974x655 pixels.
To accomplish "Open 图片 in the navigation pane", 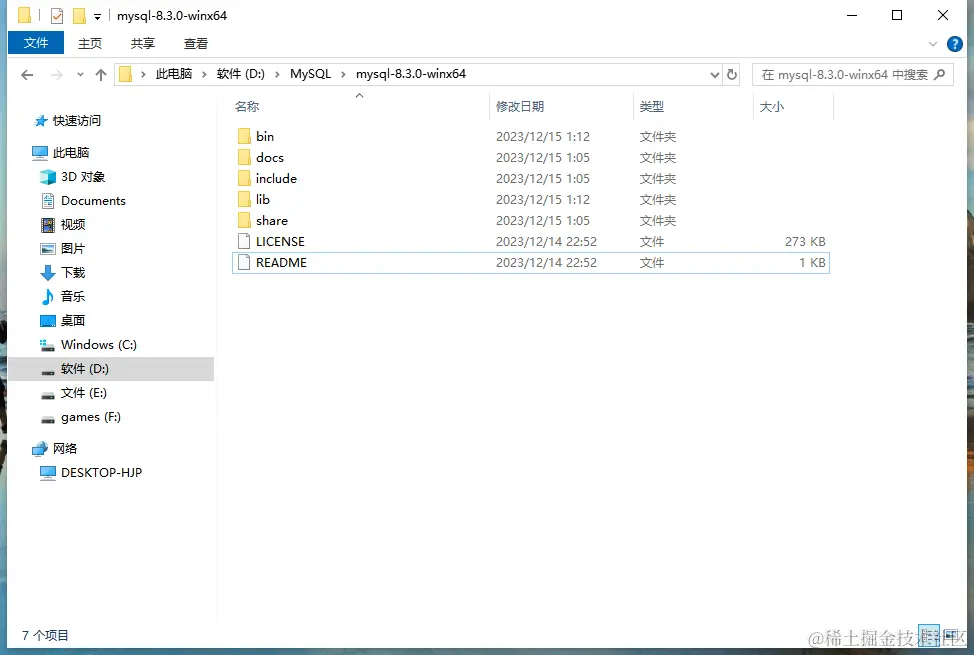I will [73, 249].
